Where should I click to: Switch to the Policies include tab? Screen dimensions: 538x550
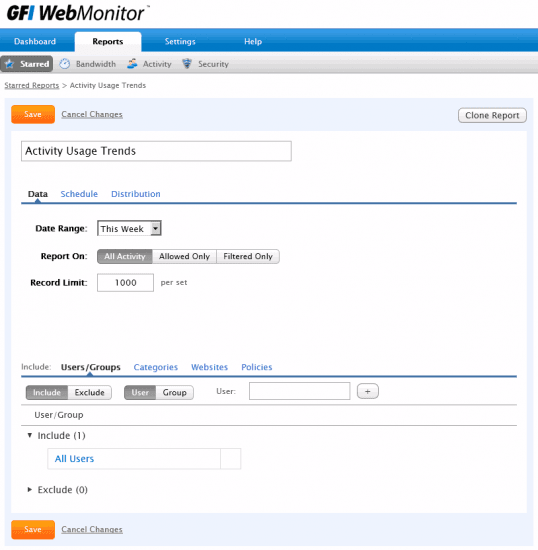(257, 367)
